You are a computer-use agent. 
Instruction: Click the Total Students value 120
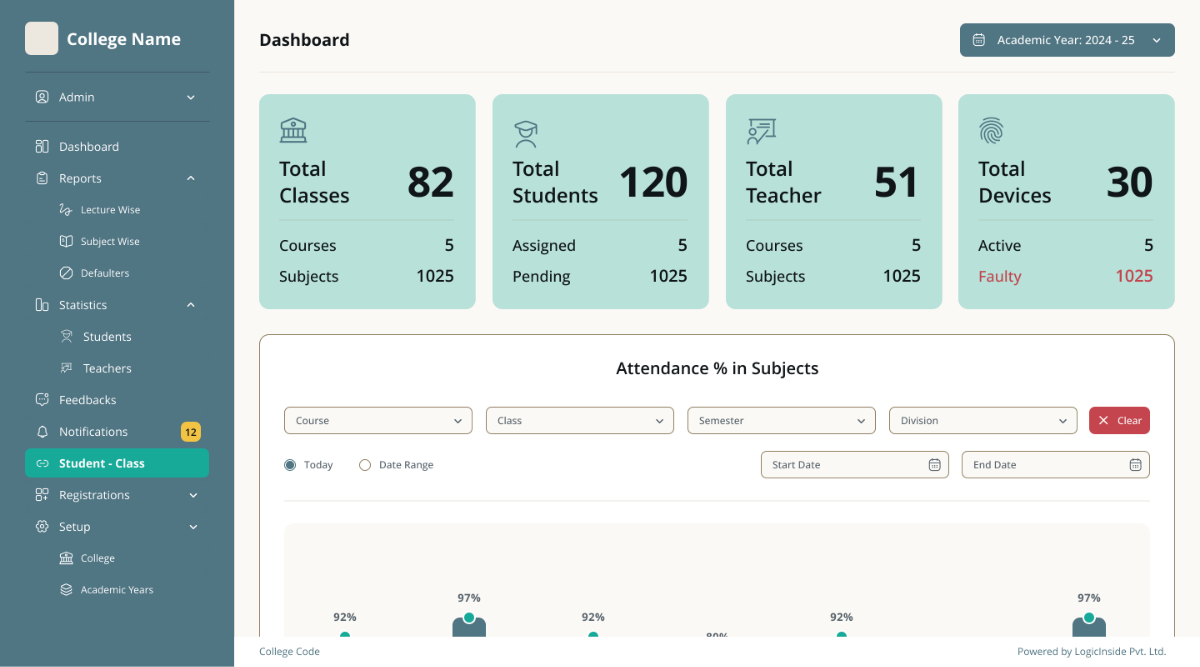653,182
